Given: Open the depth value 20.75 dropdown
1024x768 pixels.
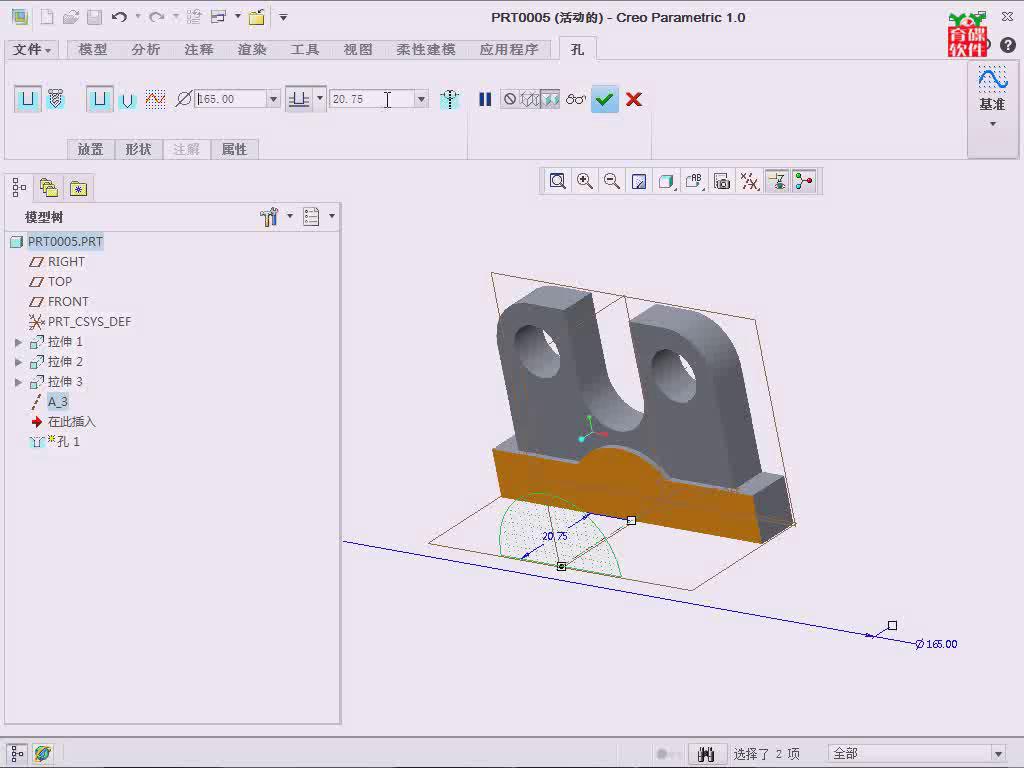Looking at the screenshot, I should [x=421, y=99].
